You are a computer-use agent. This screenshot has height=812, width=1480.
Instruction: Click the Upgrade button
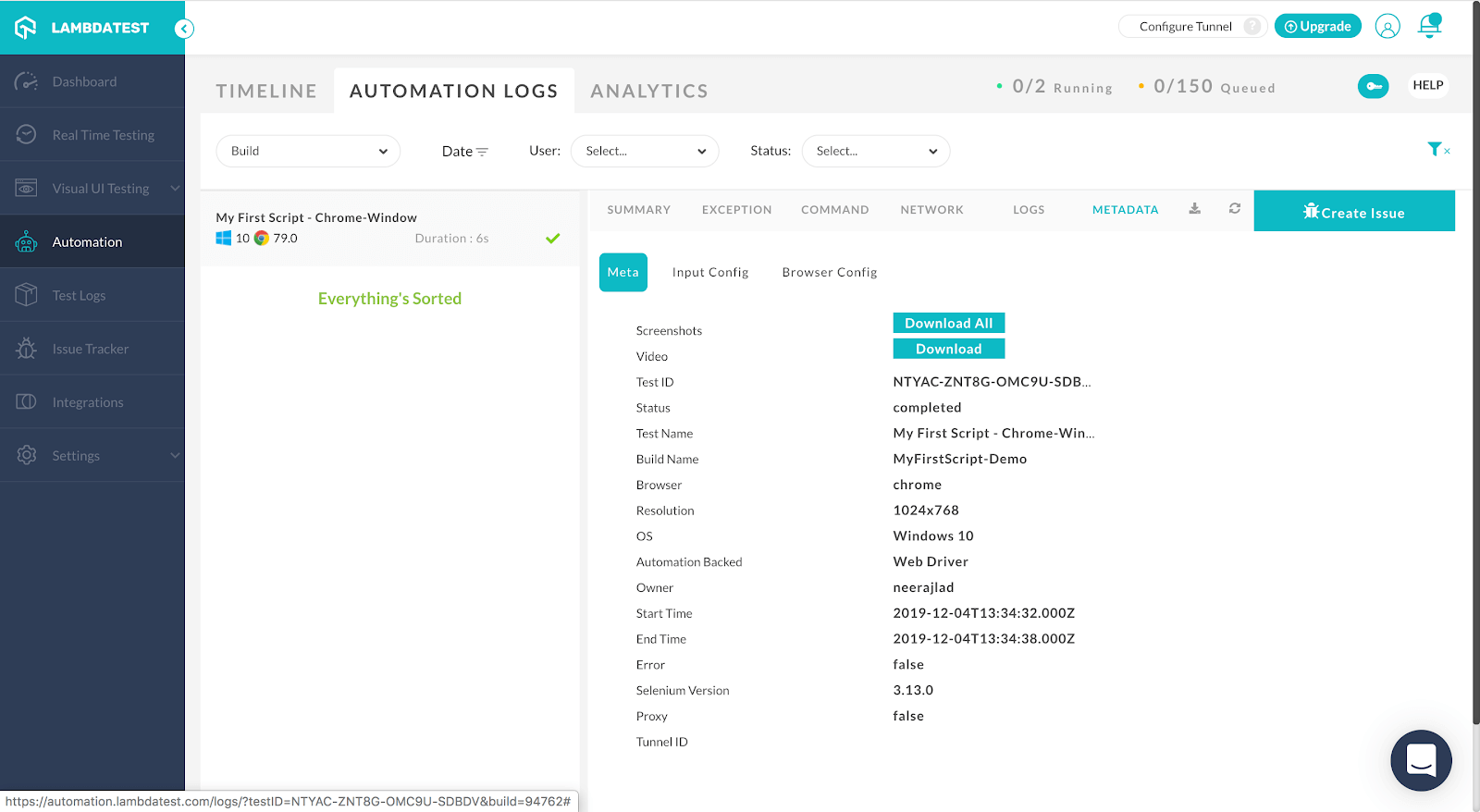pos(1318,26)
